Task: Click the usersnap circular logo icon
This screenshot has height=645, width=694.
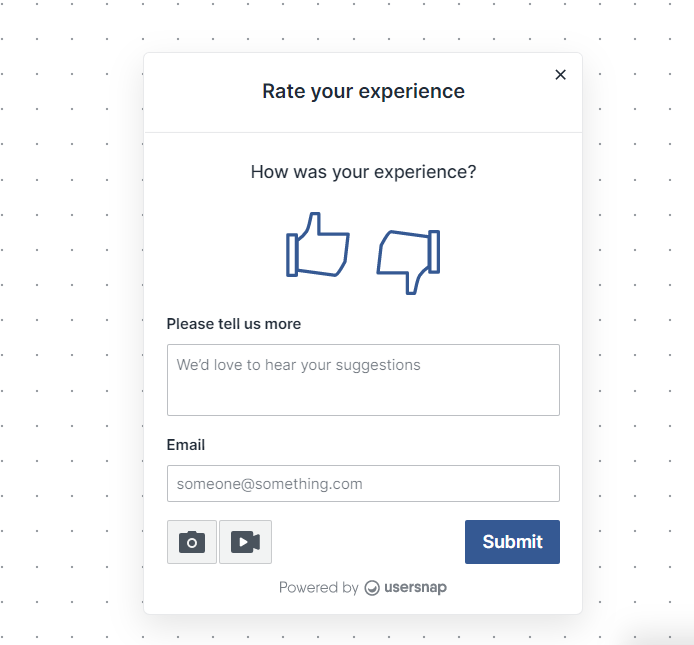Action: point(372,588)
